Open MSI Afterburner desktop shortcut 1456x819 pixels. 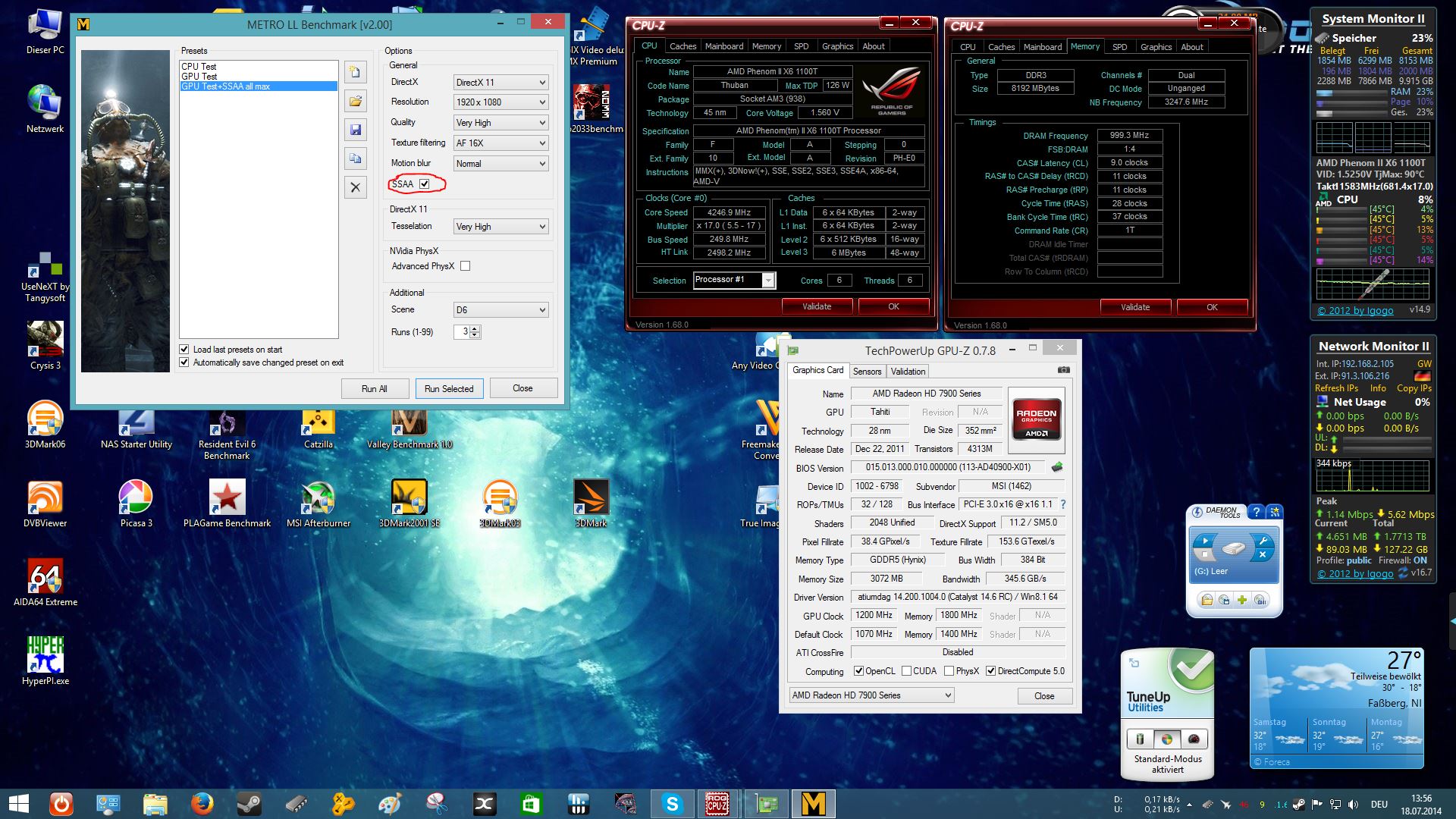tap(318, 497)
